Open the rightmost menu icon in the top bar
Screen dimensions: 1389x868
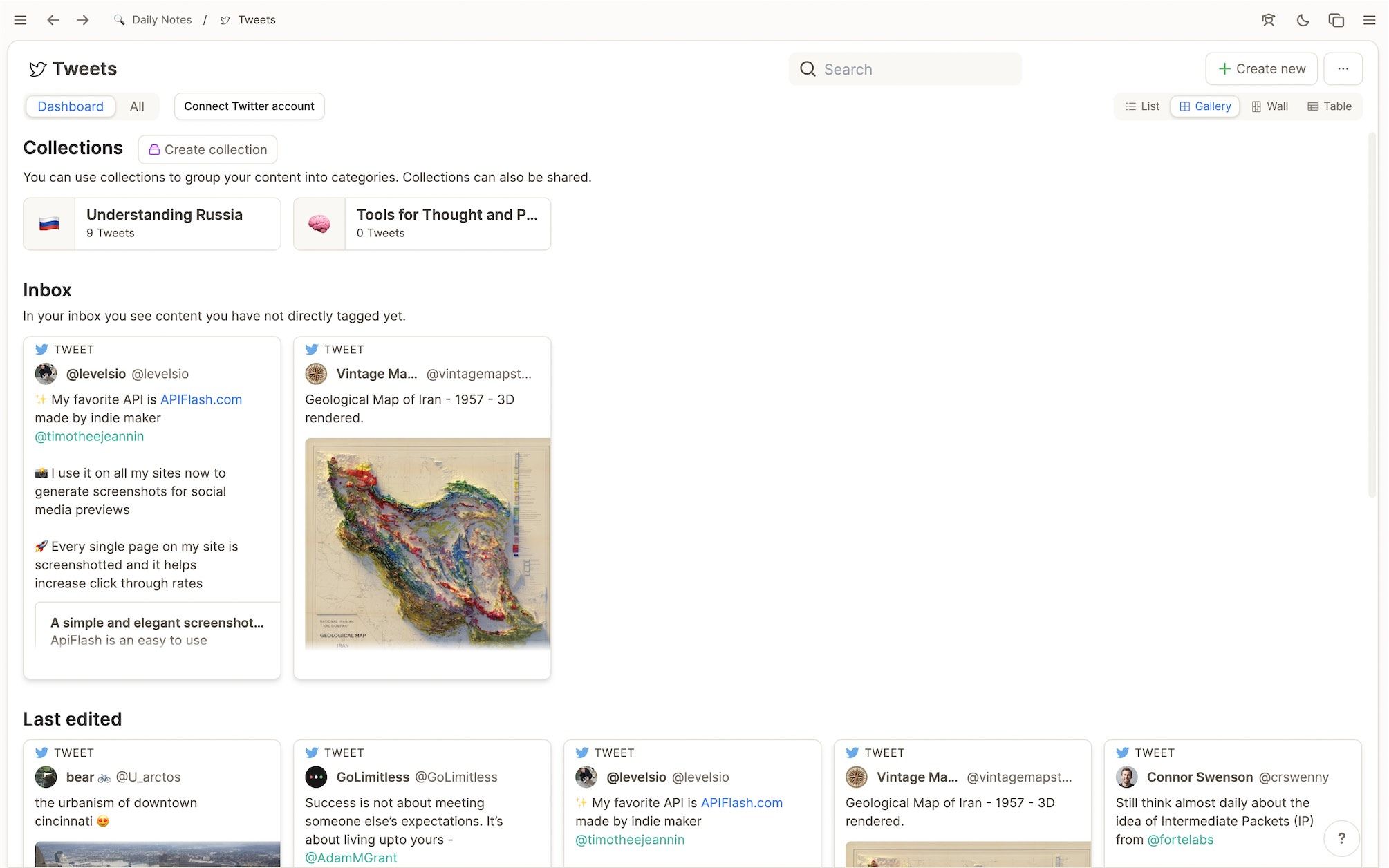tap(1370, 20)
